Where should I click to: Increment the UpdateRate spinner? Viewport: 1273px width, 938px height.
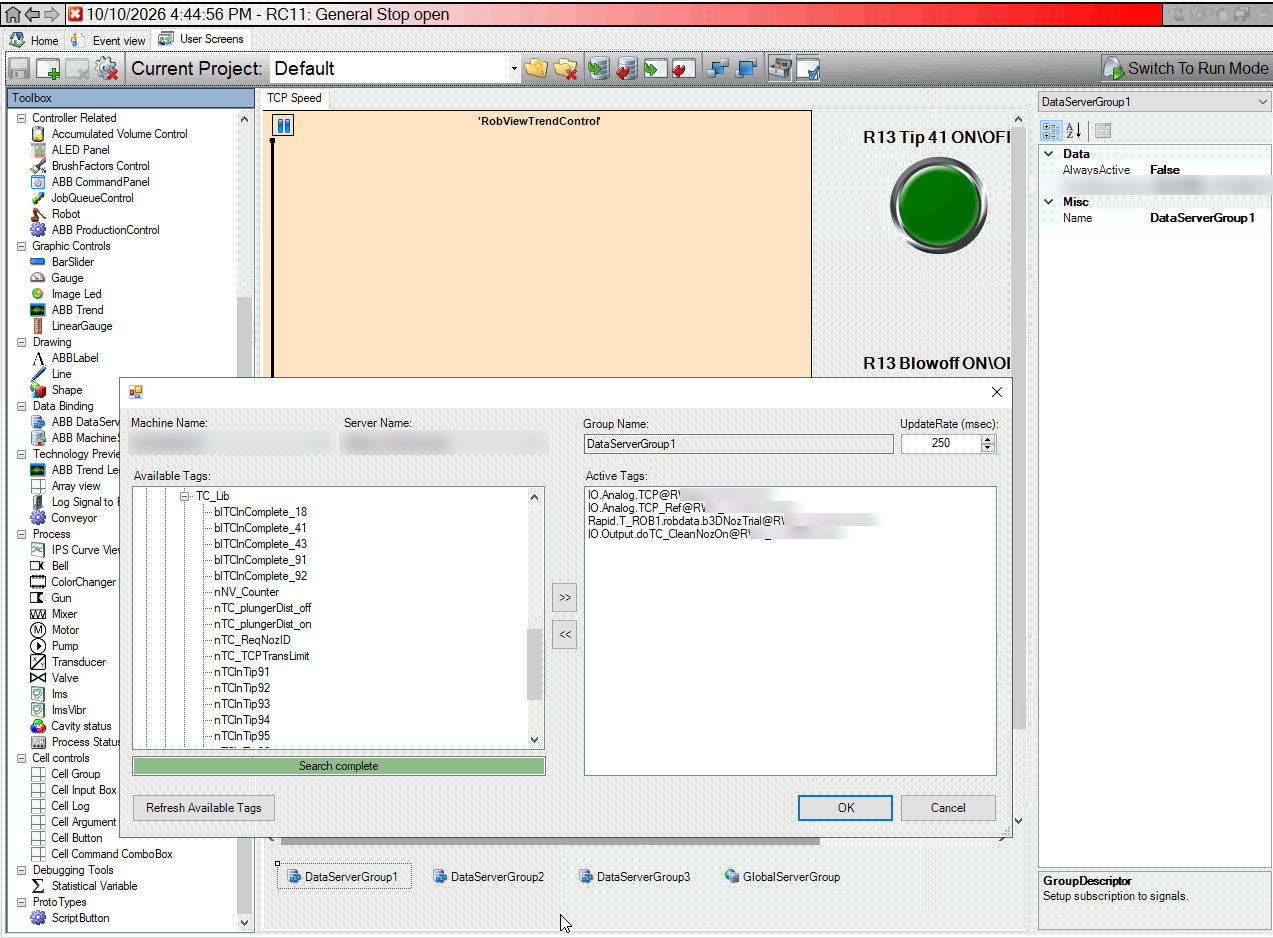(989, 439)
